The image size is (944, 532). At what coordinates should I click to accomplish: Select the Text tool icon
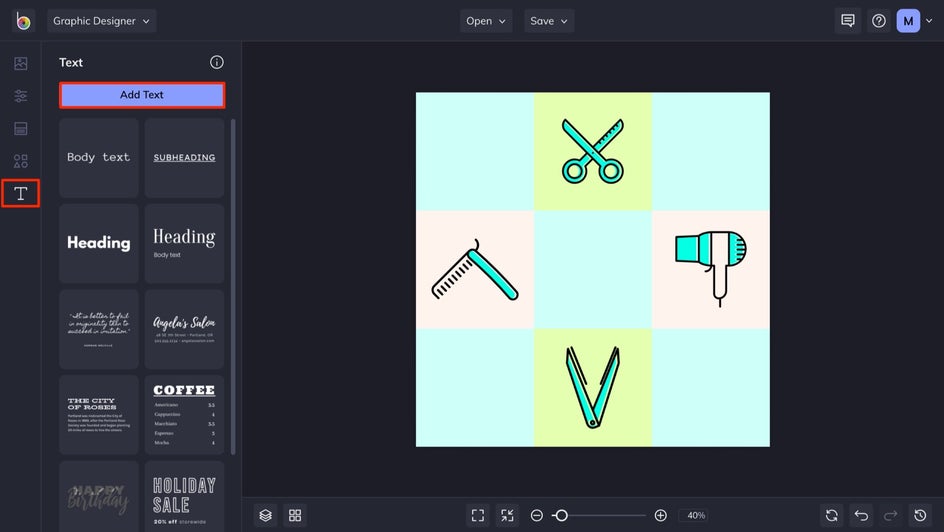pyautogui.click(x=20, y=193)
